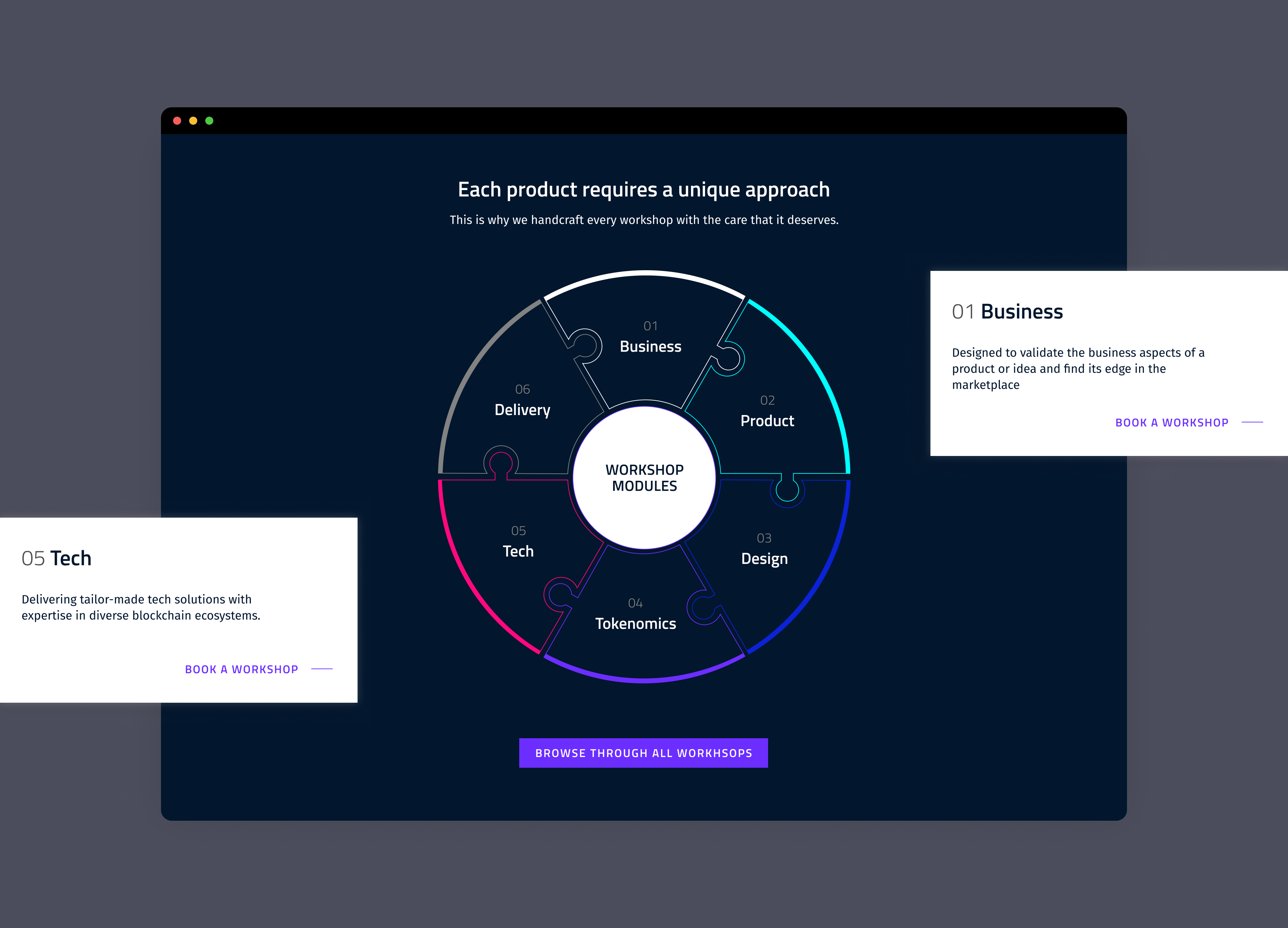Click Browse Through All Workhsops button
Image resolution: width=1288 pixels, height=928 pixels.
tap(643, 753)
